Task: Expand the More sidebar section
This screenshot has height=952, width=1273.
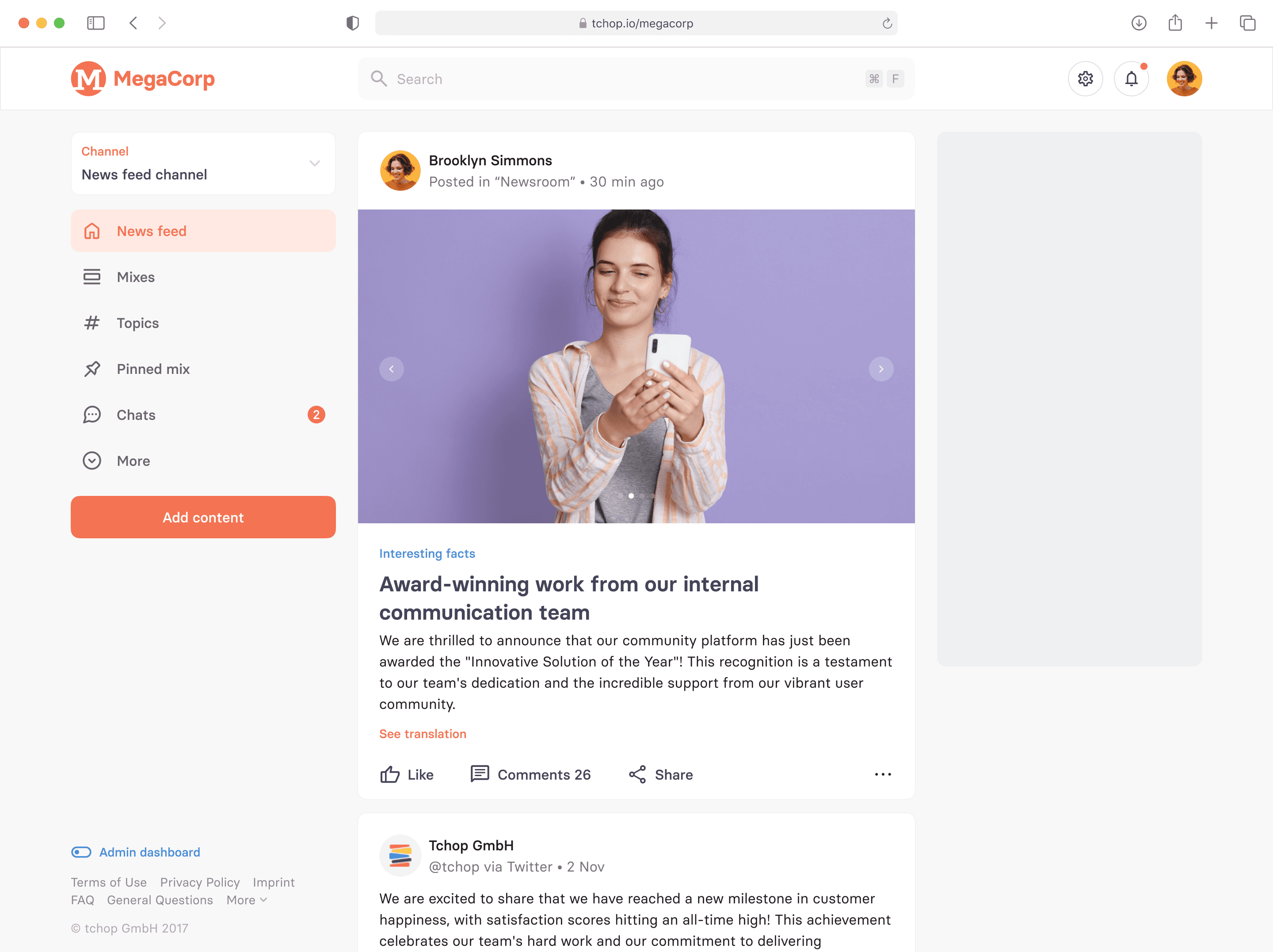Action: tap(133, 461)
